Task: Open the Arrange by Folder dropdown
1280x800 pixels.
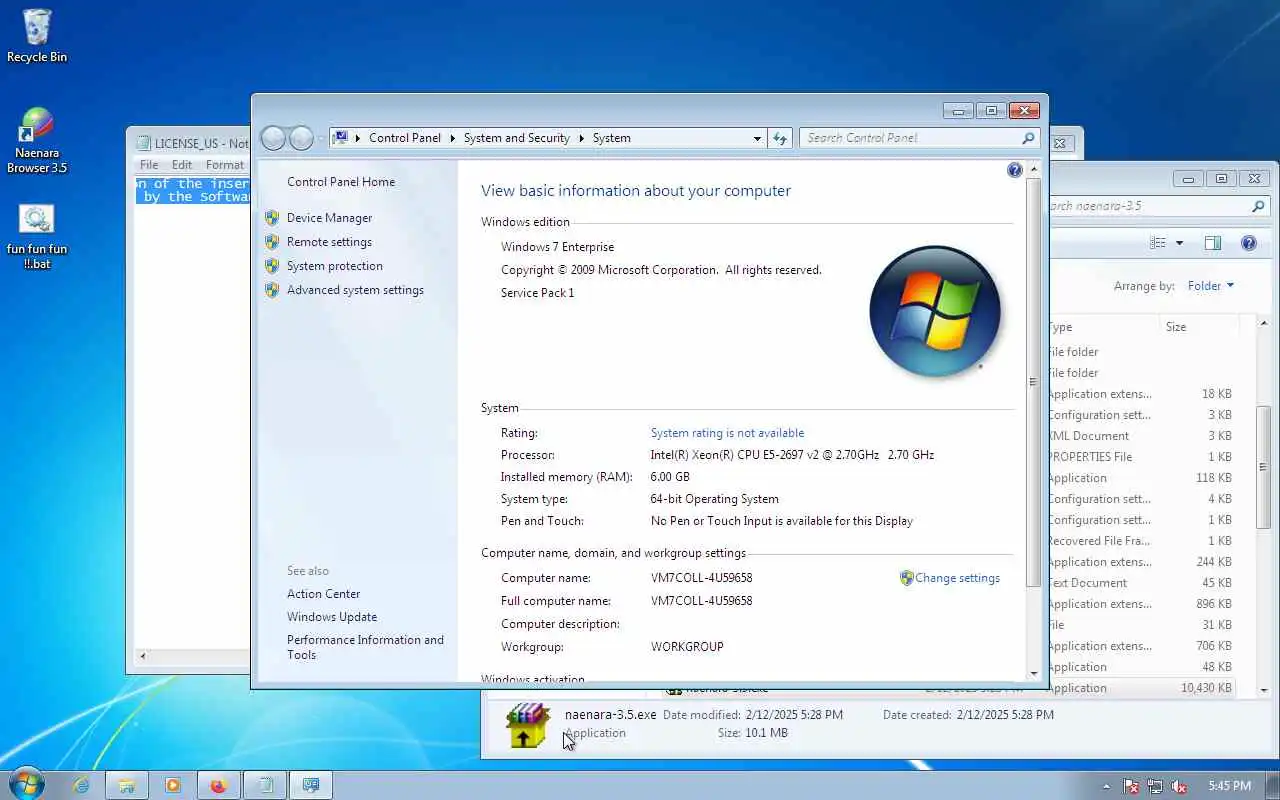Action: (x=1211, y=286)
